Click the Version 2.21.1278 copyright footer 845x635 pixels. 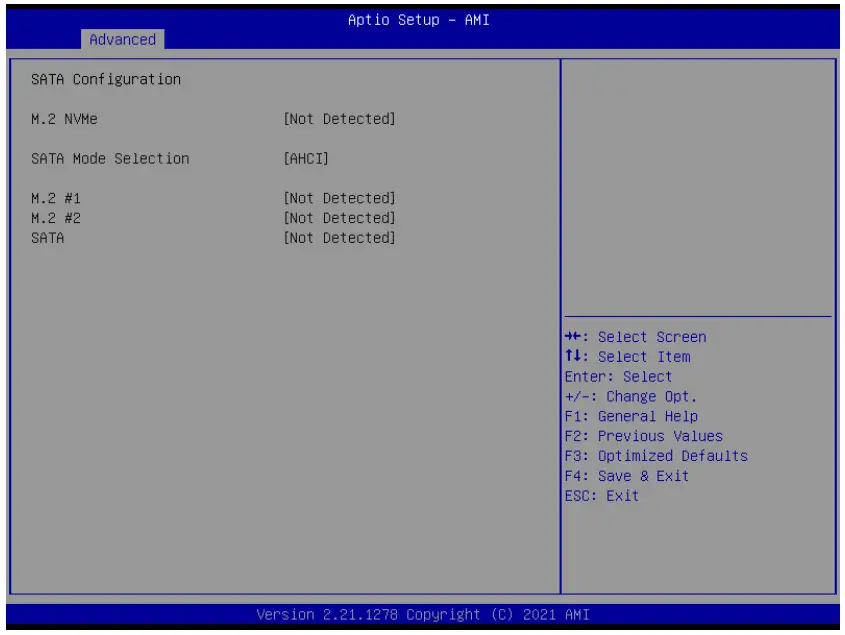pos(423,615)
